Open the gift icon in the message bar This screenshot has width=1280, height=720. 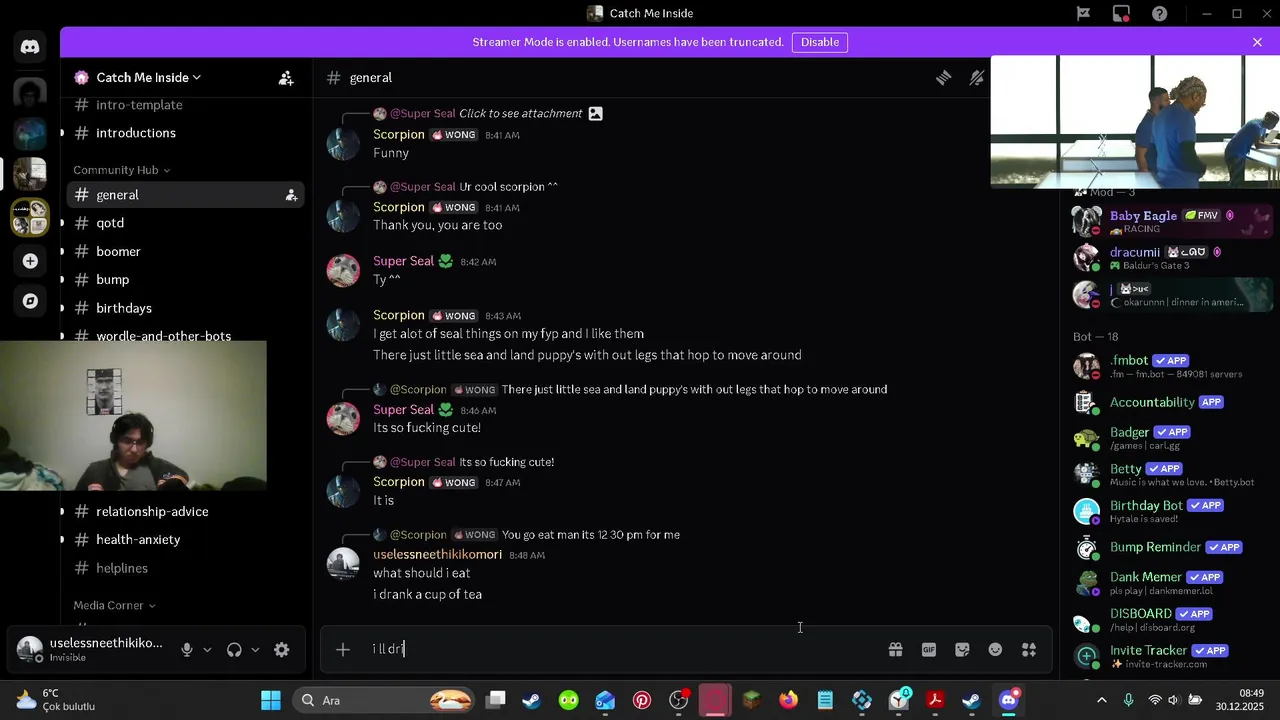[895, 650]
